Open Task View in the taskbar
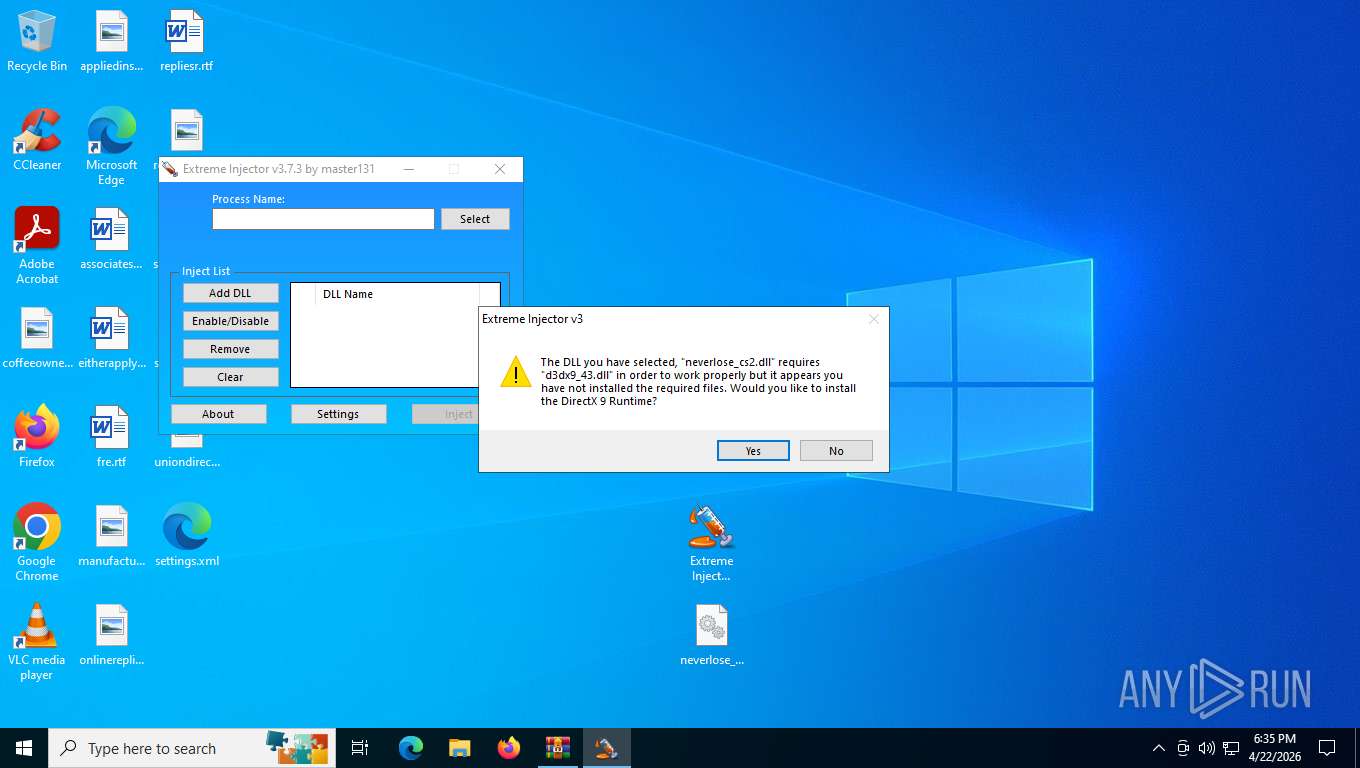1360x768 pixels. tap(360, 748)
